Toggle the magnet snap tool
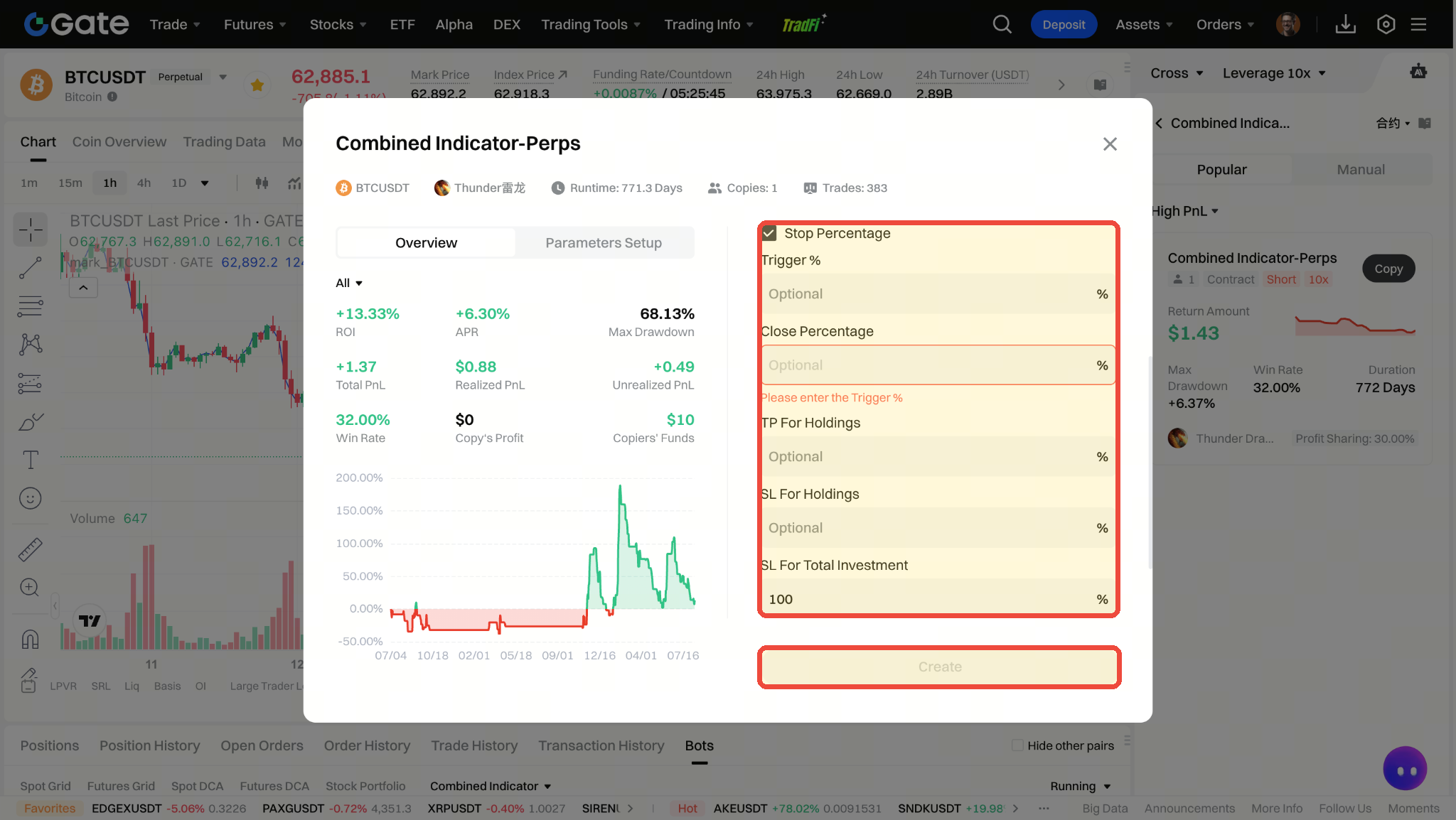 [x=31, y=640]
